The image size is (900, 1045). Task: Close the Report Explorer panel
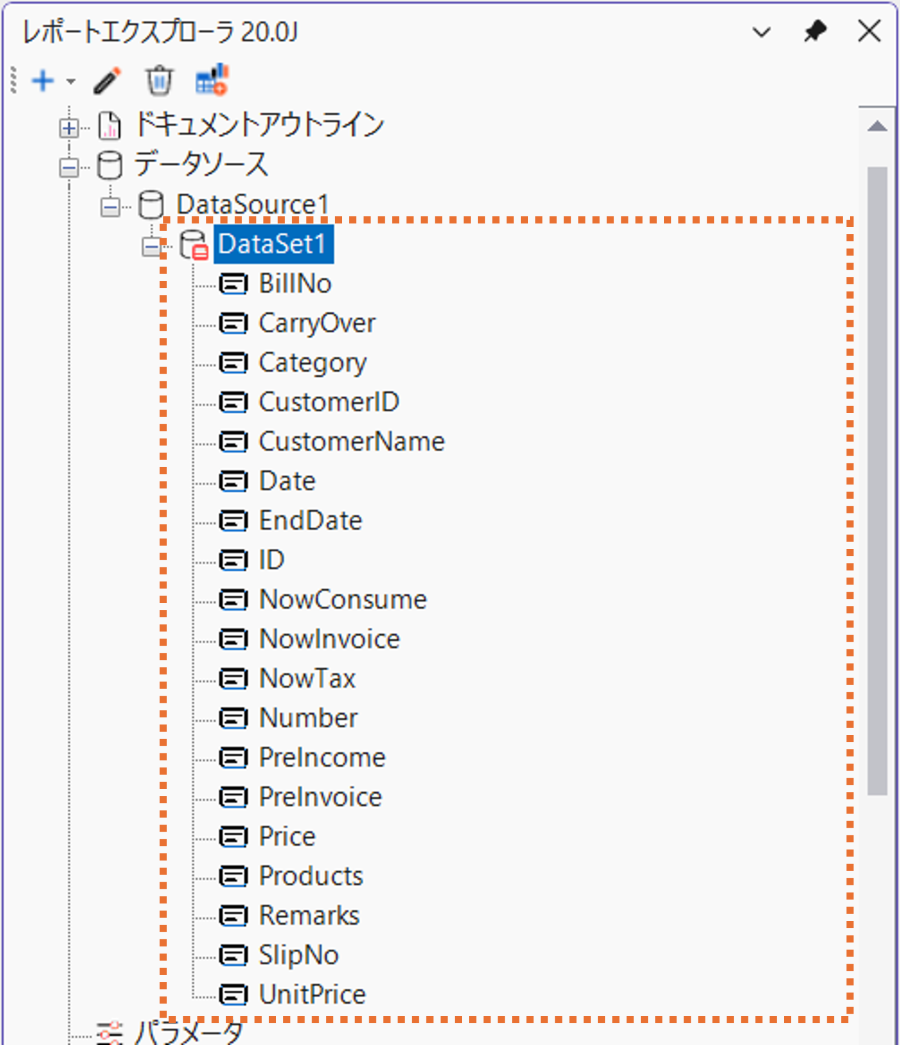pyautogui.click(x=869, y=32)
